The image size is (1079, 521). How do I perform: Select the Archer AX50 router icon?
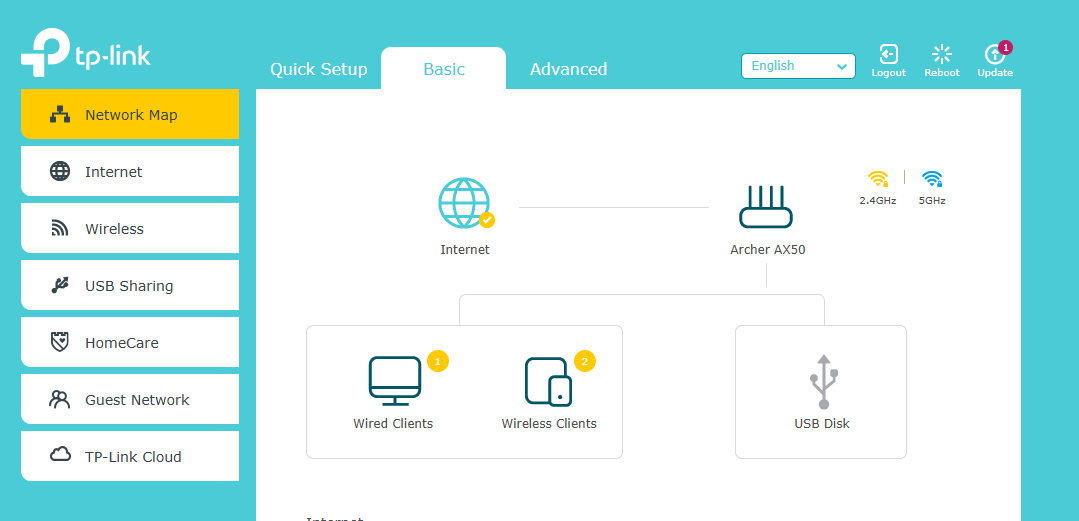tap(766, 207)
